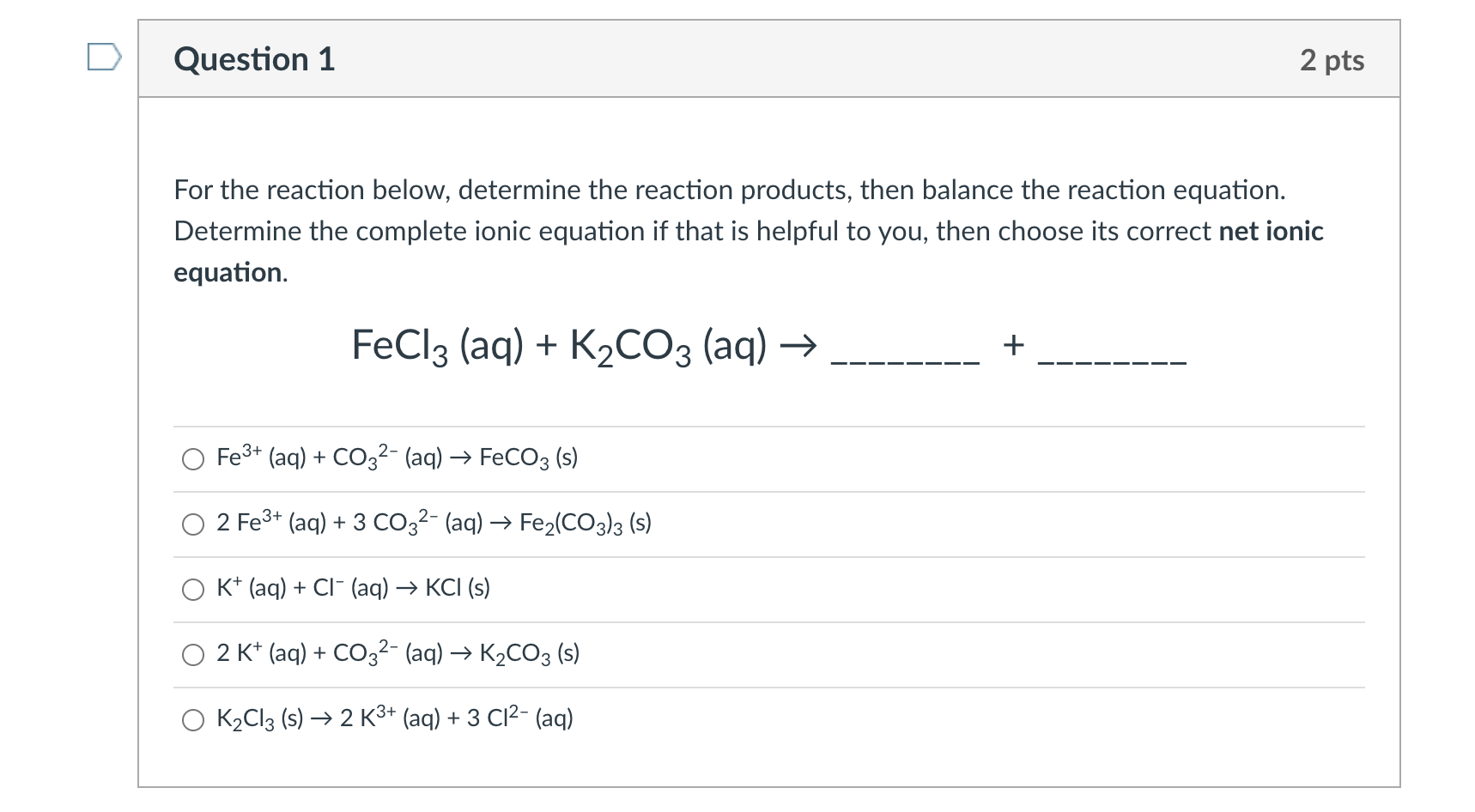Click the circle next to the K2CO3 (s) option
This screenshot has width=1475, height=812.
click(x=192, y=655)
